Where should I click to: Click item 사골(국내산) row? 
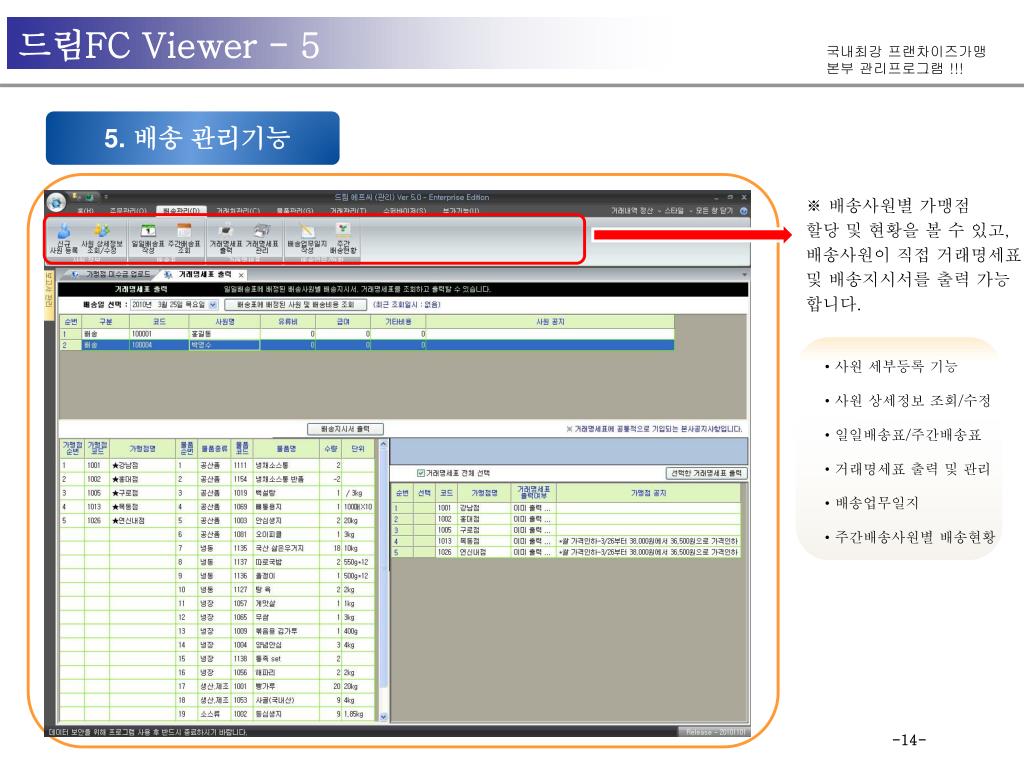point(276,700)
